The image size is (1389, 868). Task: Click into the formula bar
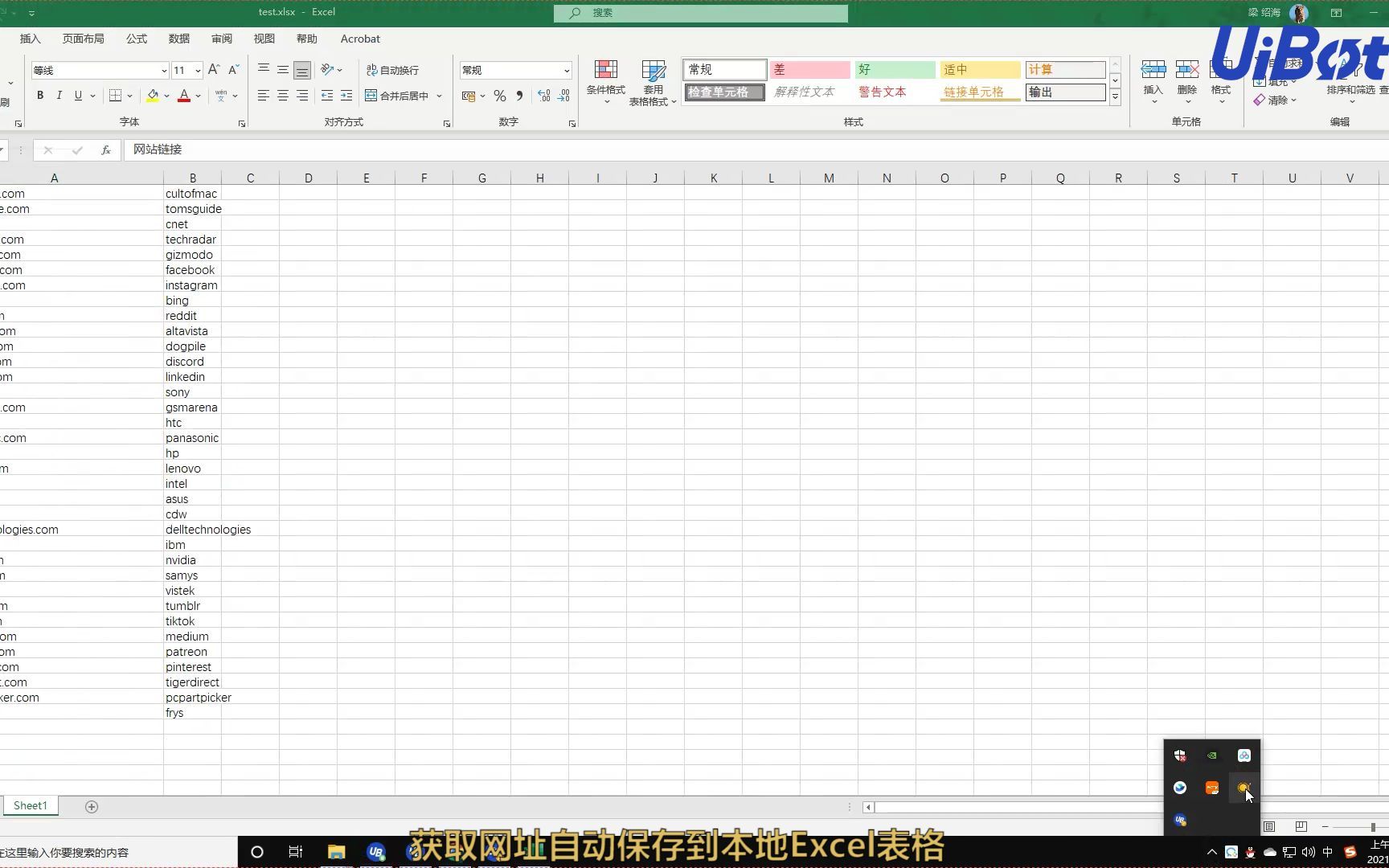[756, 149]
